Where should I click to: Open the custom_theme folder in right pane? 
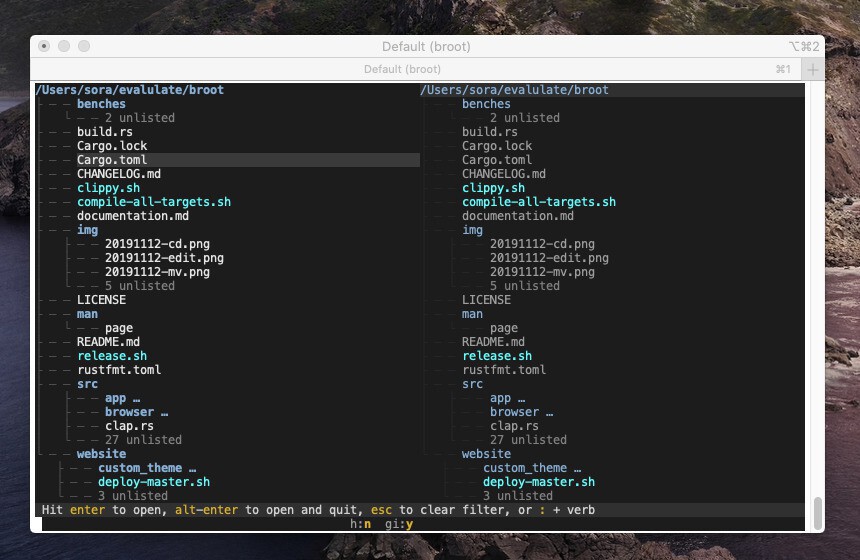tap(525, 468)
